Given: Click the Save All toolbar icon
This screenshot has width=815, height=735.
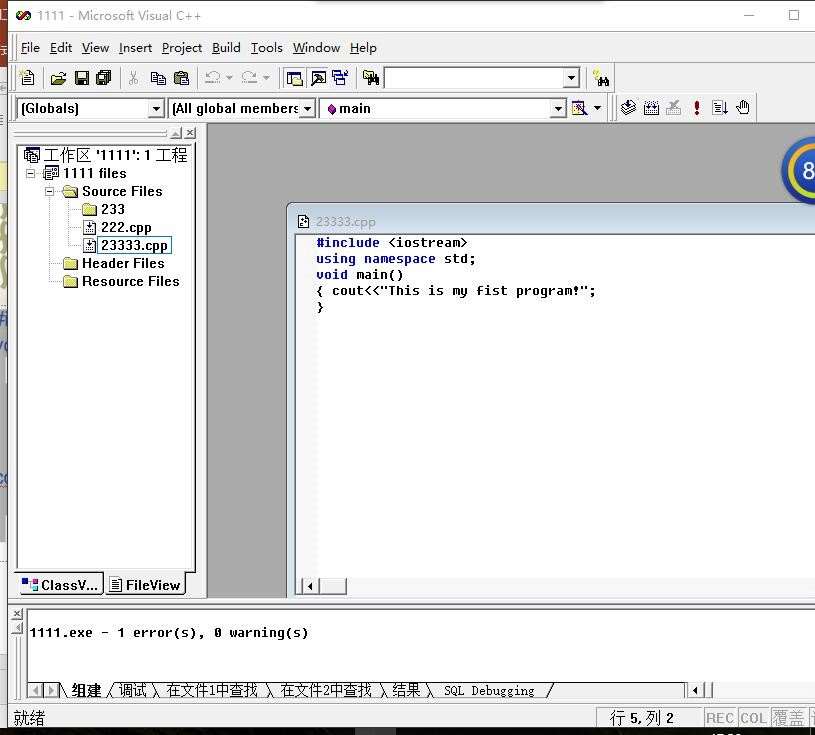Looking at the screenshot, I should (x=104, y=78).
